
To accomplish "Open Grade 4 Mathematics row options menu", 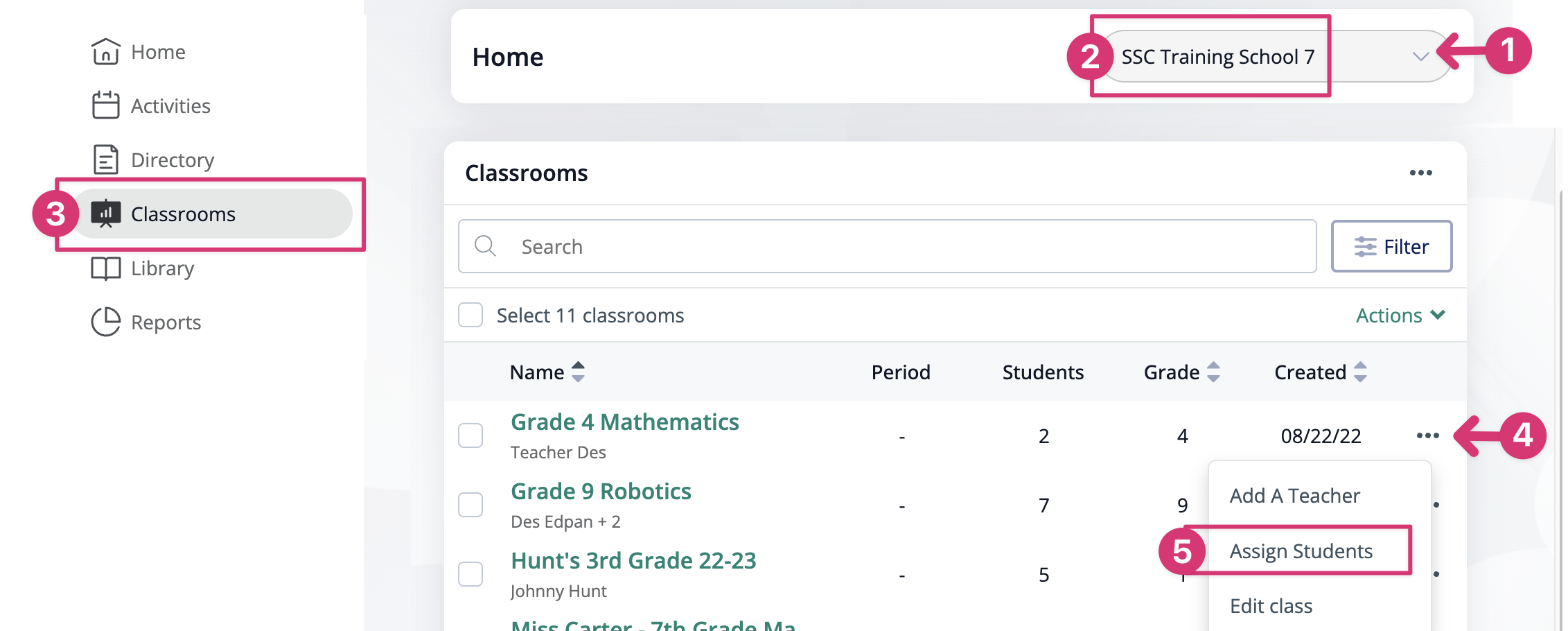I will 1427,435.
